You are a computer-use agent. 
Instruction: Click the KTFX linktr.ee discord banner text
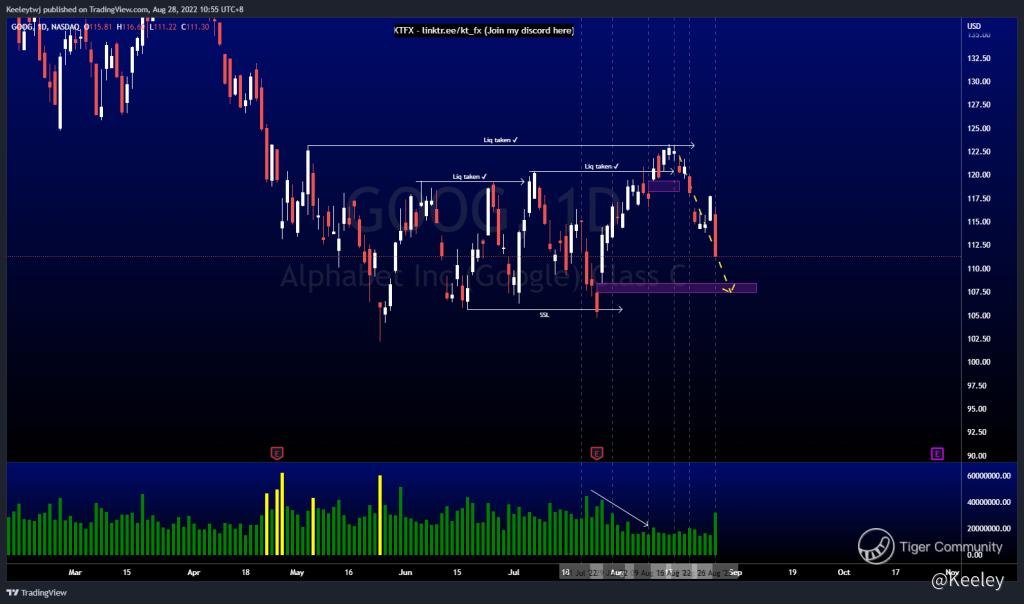[x=484, y=30]
